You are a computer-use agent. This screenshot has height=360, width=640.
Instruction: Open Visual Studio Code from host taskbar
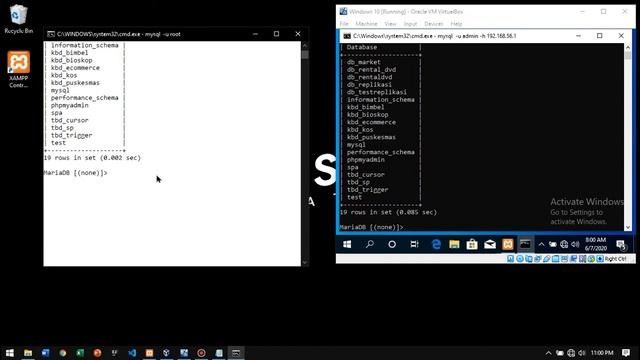(132, 353)
